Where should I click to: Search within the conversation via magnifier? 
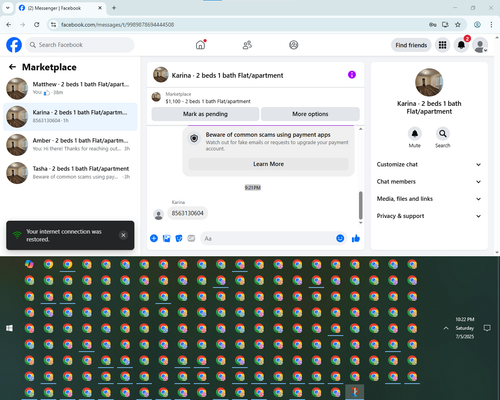pos(443,134)
